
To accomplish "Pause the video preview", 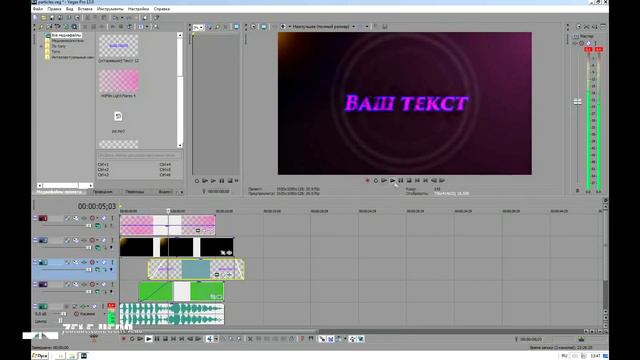I will (x=401, y=180).
